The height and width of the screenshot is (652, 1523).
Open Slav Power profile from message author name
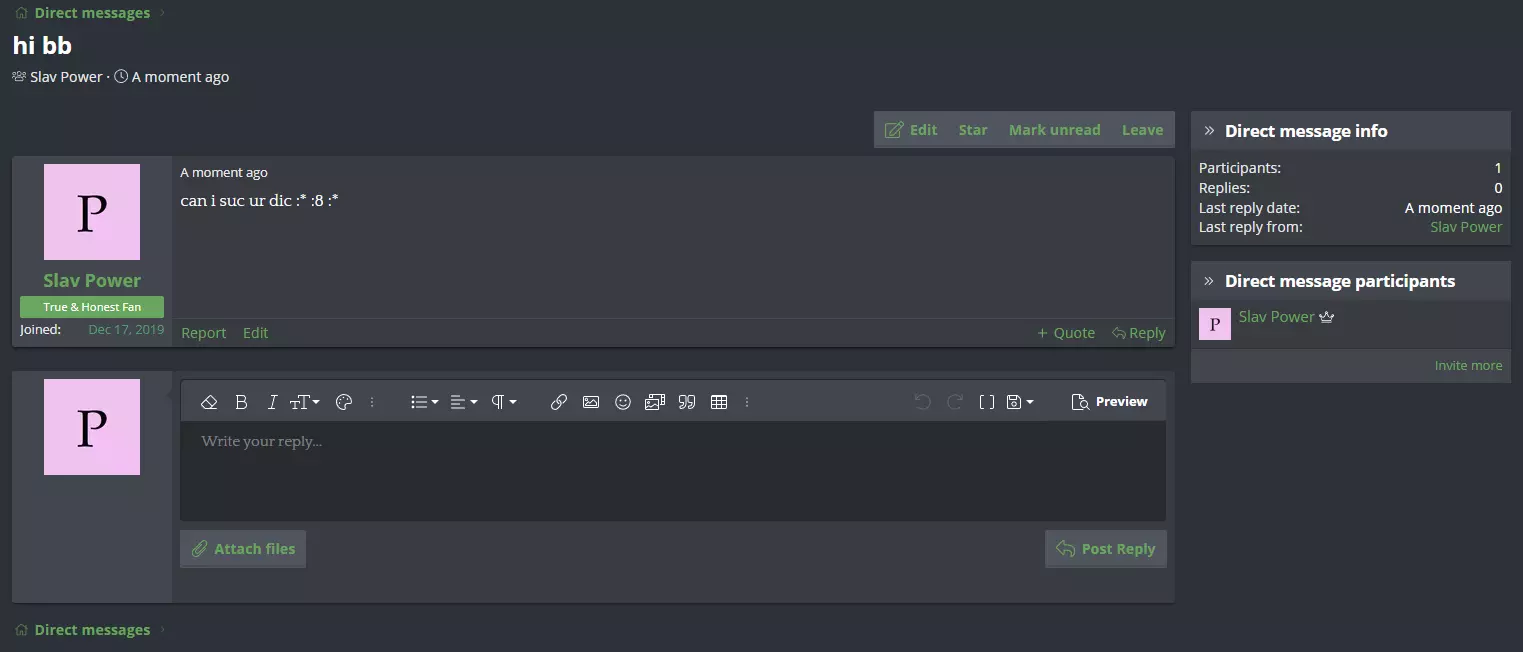click(92, 281)
